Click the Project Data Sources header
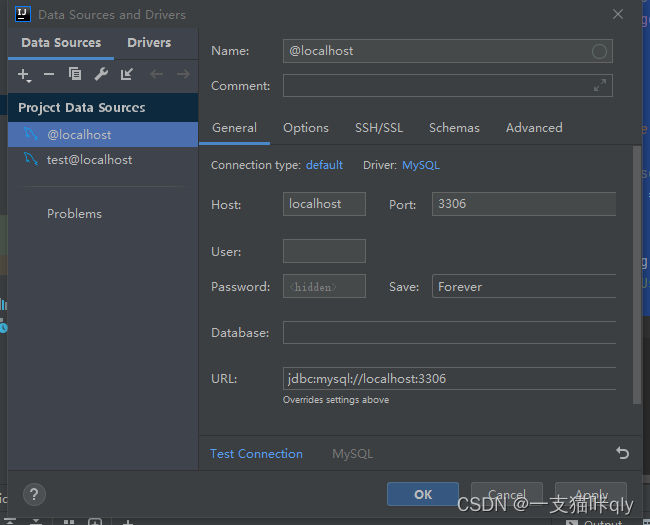Screen dimensions: 650x525 (x=103, y=107)
